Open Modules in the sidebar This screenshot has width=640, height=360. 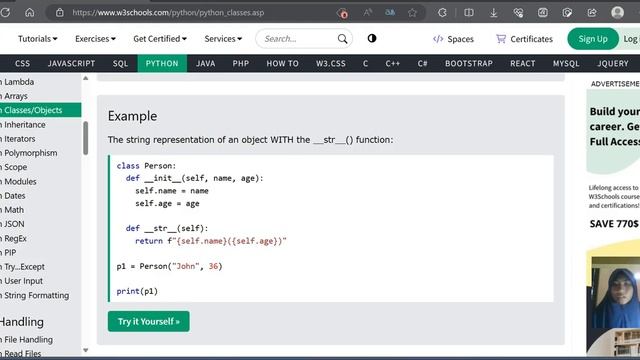(40, 181)
